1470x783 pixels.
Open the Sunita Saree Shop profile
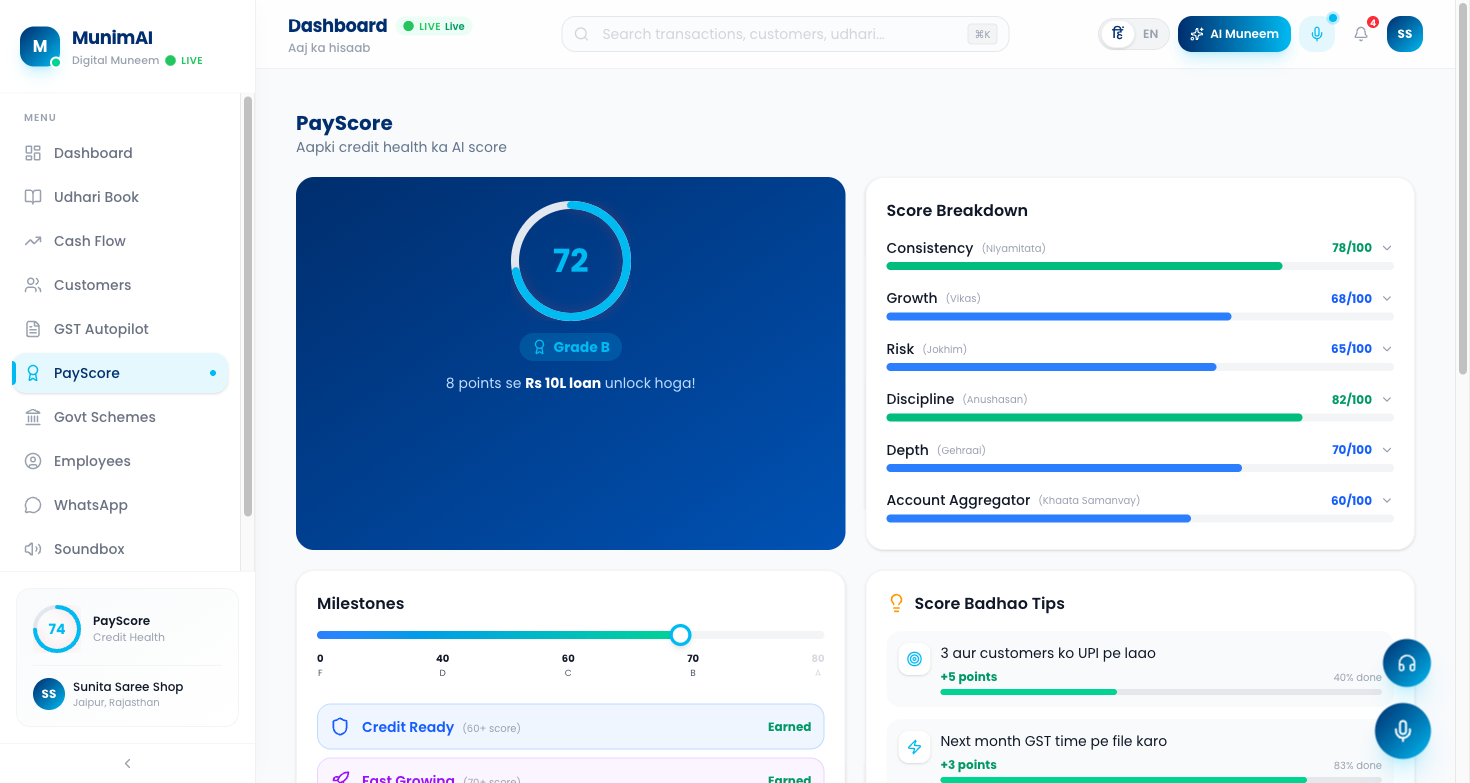click(127, 692)
